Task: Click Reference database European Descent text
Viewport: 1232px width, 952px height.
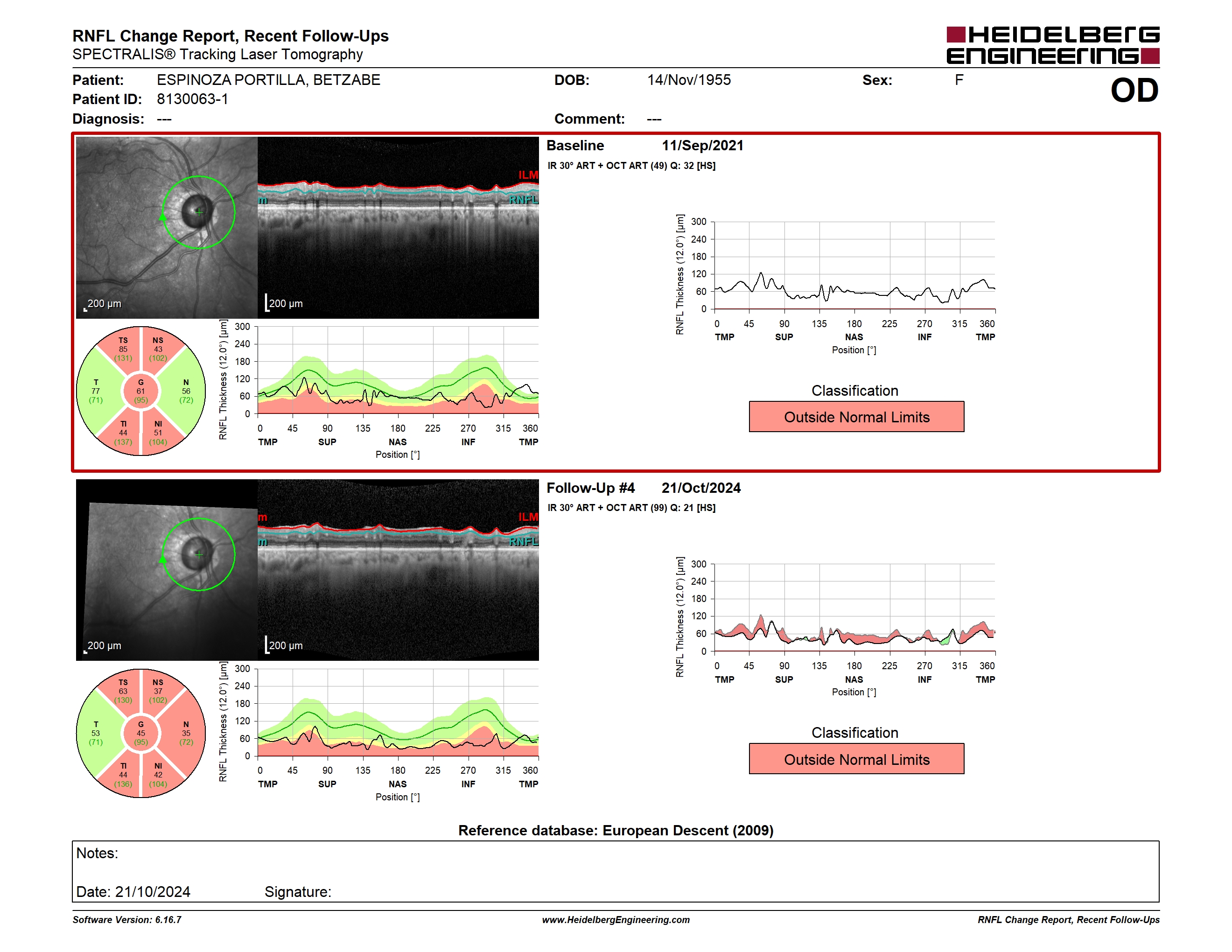Action: (616, 830)
